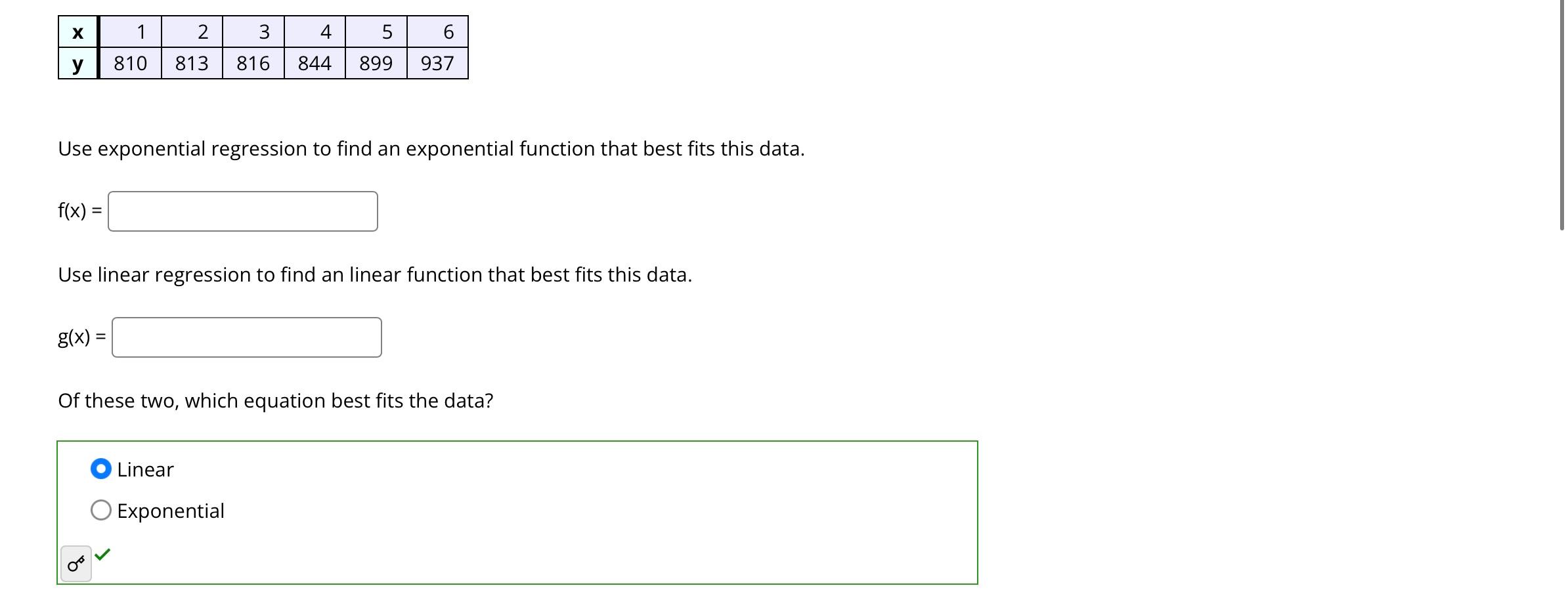Click inside the f(x) input field
This screenshot has width=1568, height=592.
(x=243, y=211)
